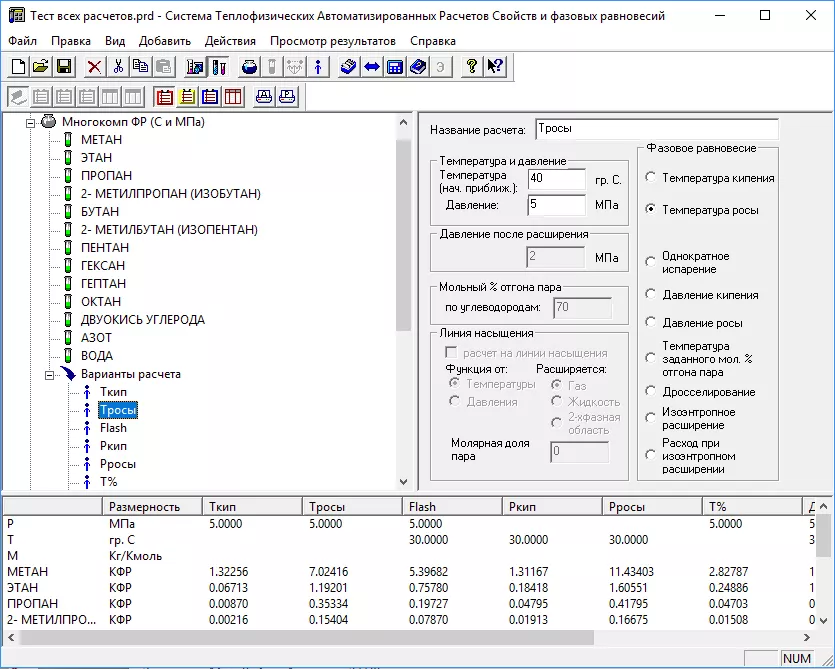Open the 'Просмотр результатов' menu
Viewport: 835px width, 669px height.
click(332, 41)
